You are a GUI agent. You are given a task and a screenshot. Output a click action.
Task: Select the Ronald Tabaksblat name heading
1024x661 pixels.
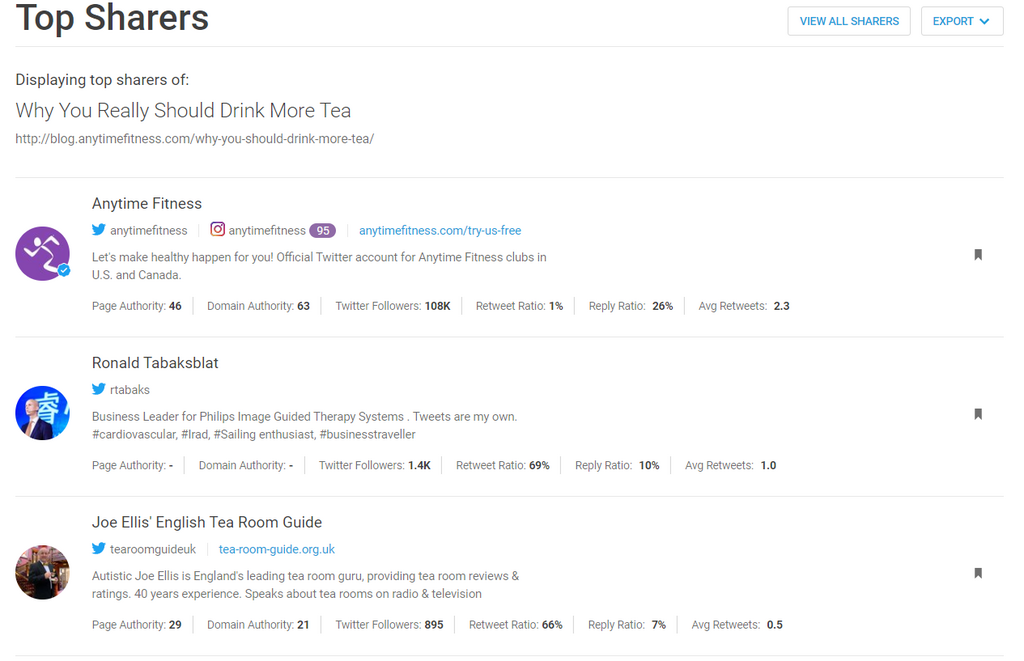pyautogui.click(x=155, y=363)
